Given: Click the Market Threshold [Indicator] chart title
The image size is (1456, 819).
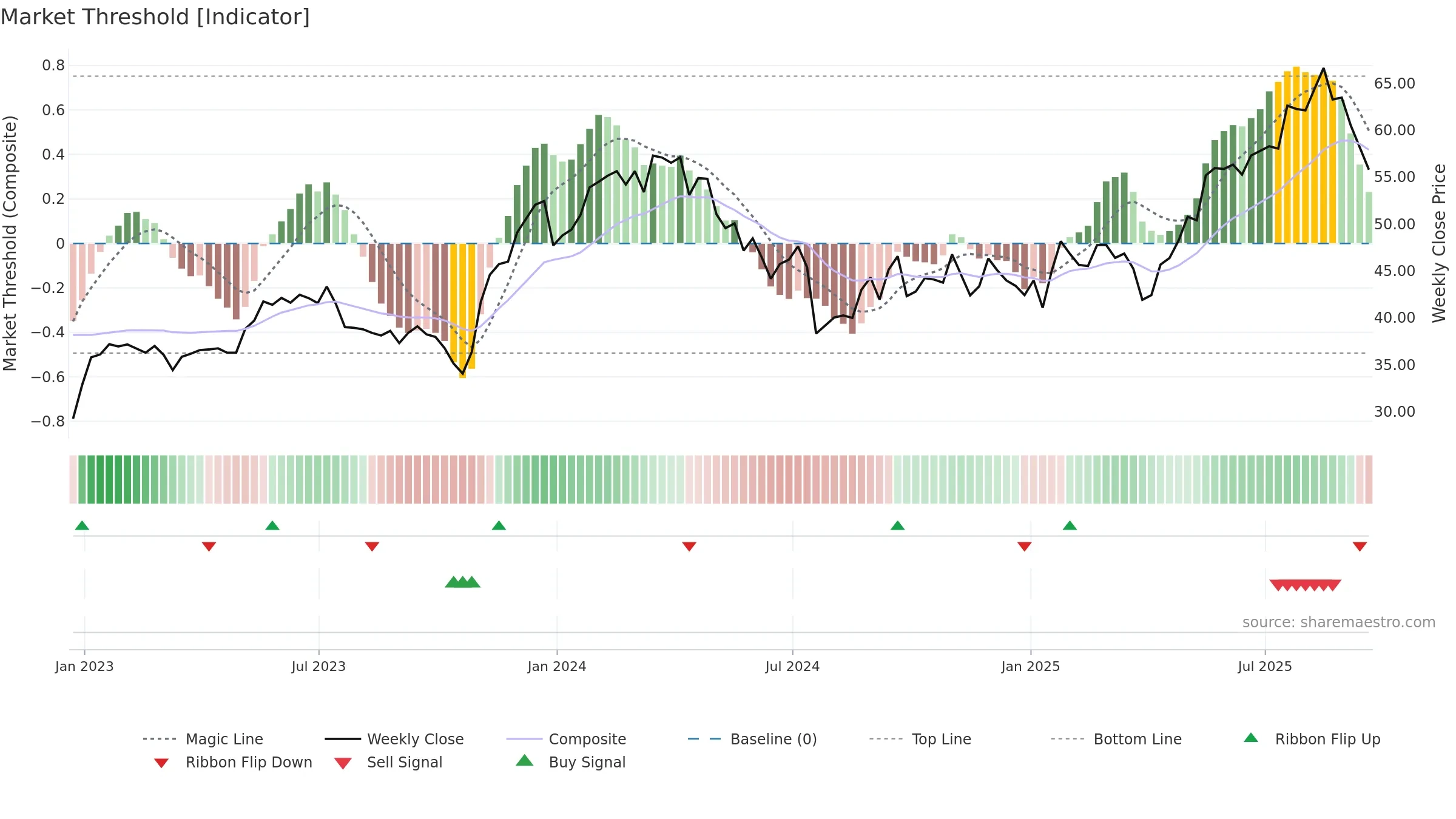Looking at the screenshot, I should tap(155, 17).
